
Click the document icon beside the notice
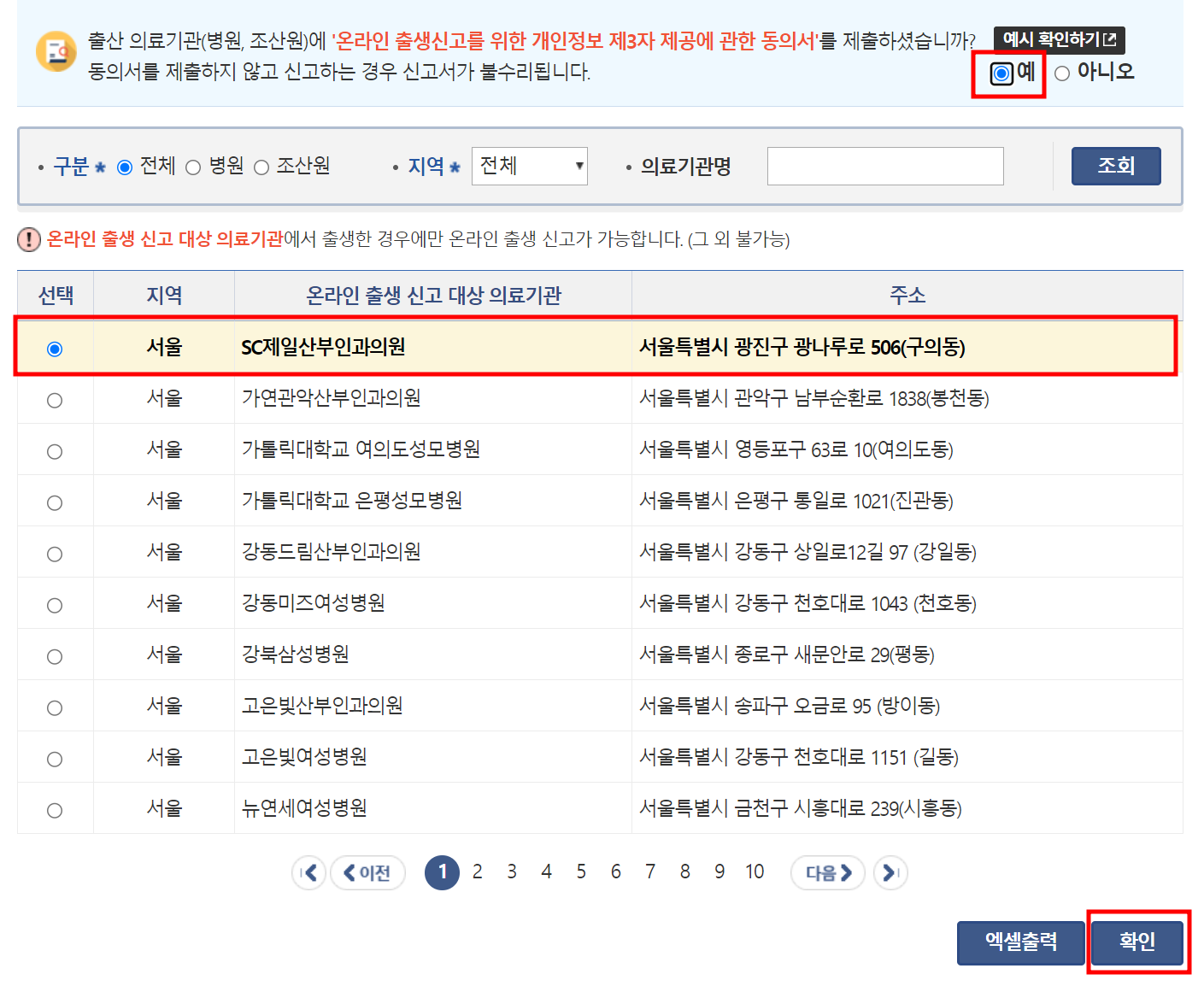click(56, 51)
